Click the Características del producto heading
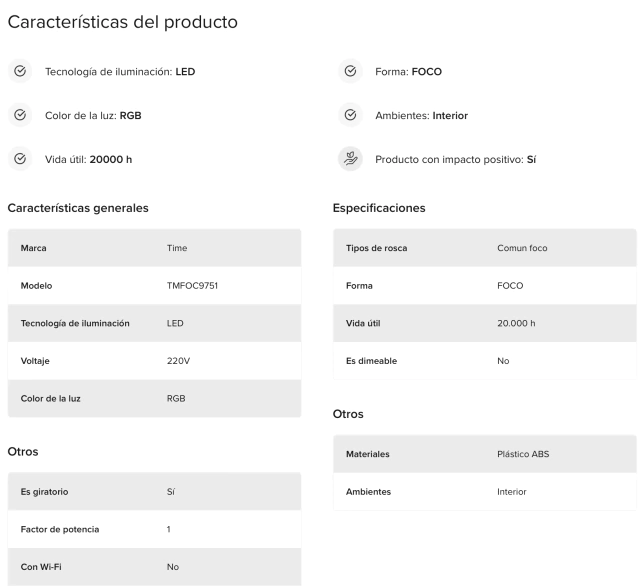 coord(122,22)
